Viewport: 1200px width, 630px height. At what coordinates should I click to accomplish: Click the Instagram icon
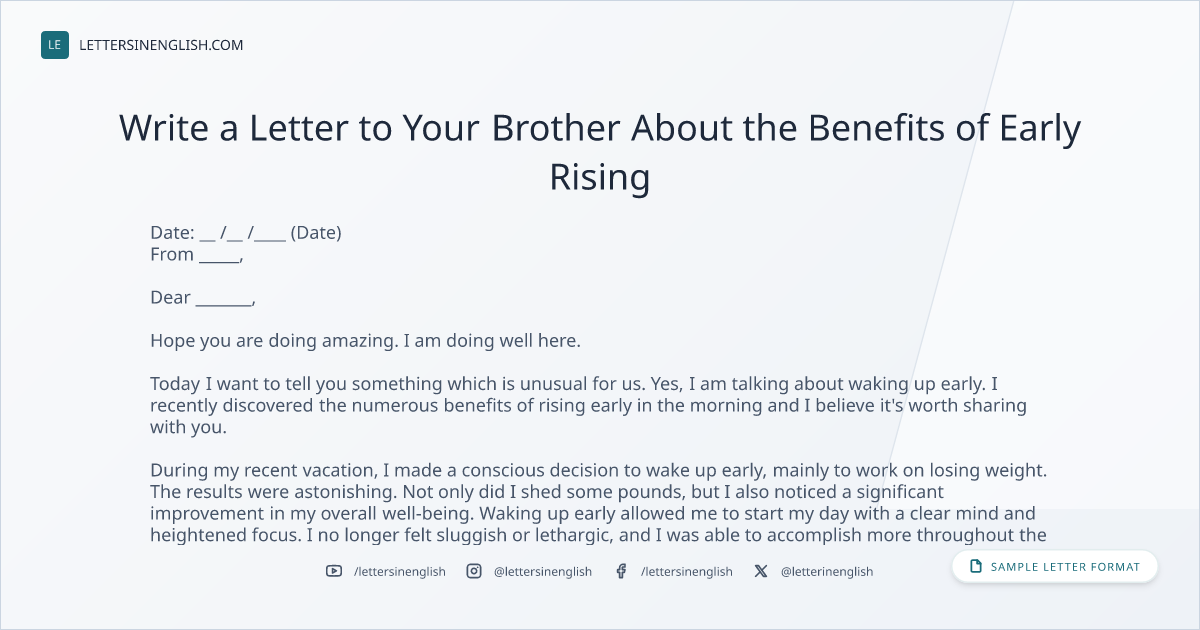[474, 571]
